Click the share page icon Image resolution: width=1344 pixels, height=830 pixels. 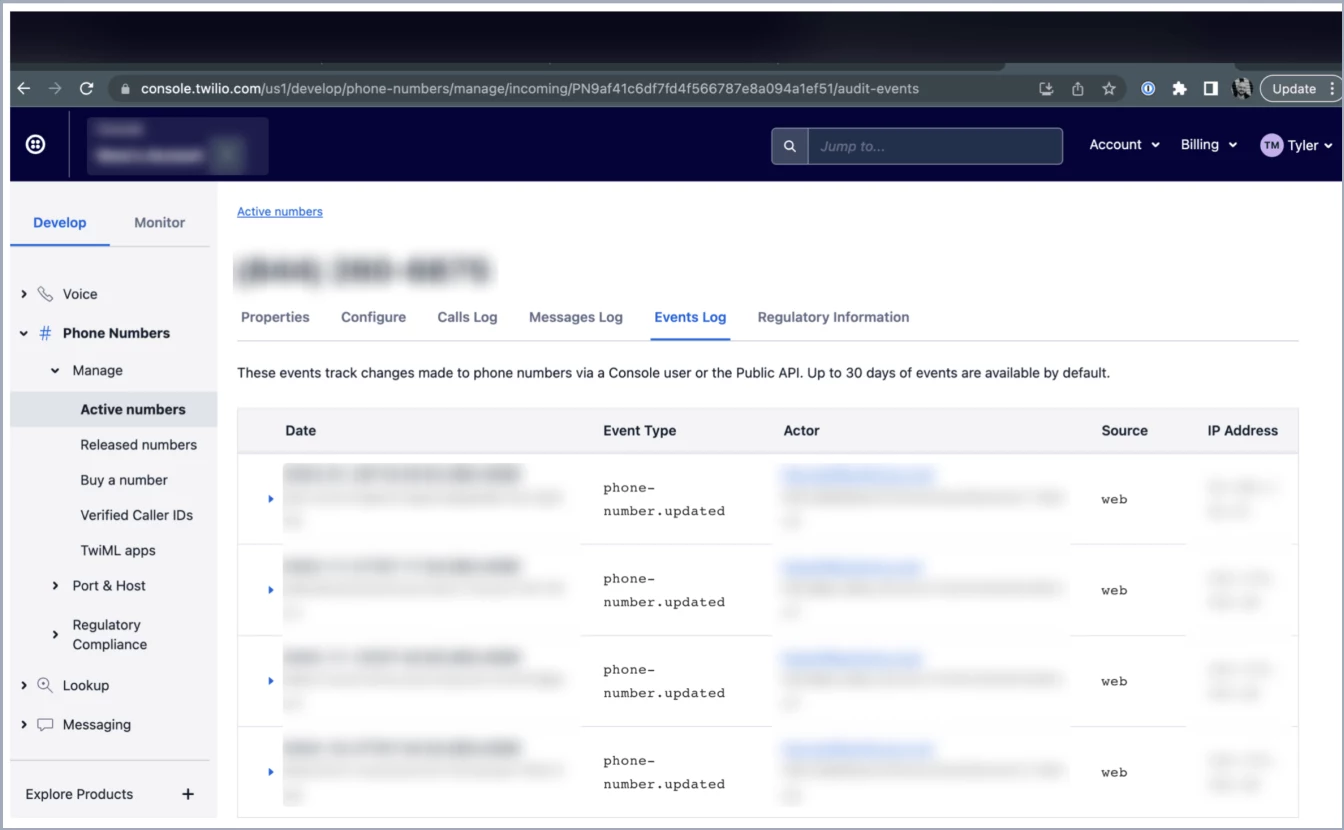(1078, 89)
